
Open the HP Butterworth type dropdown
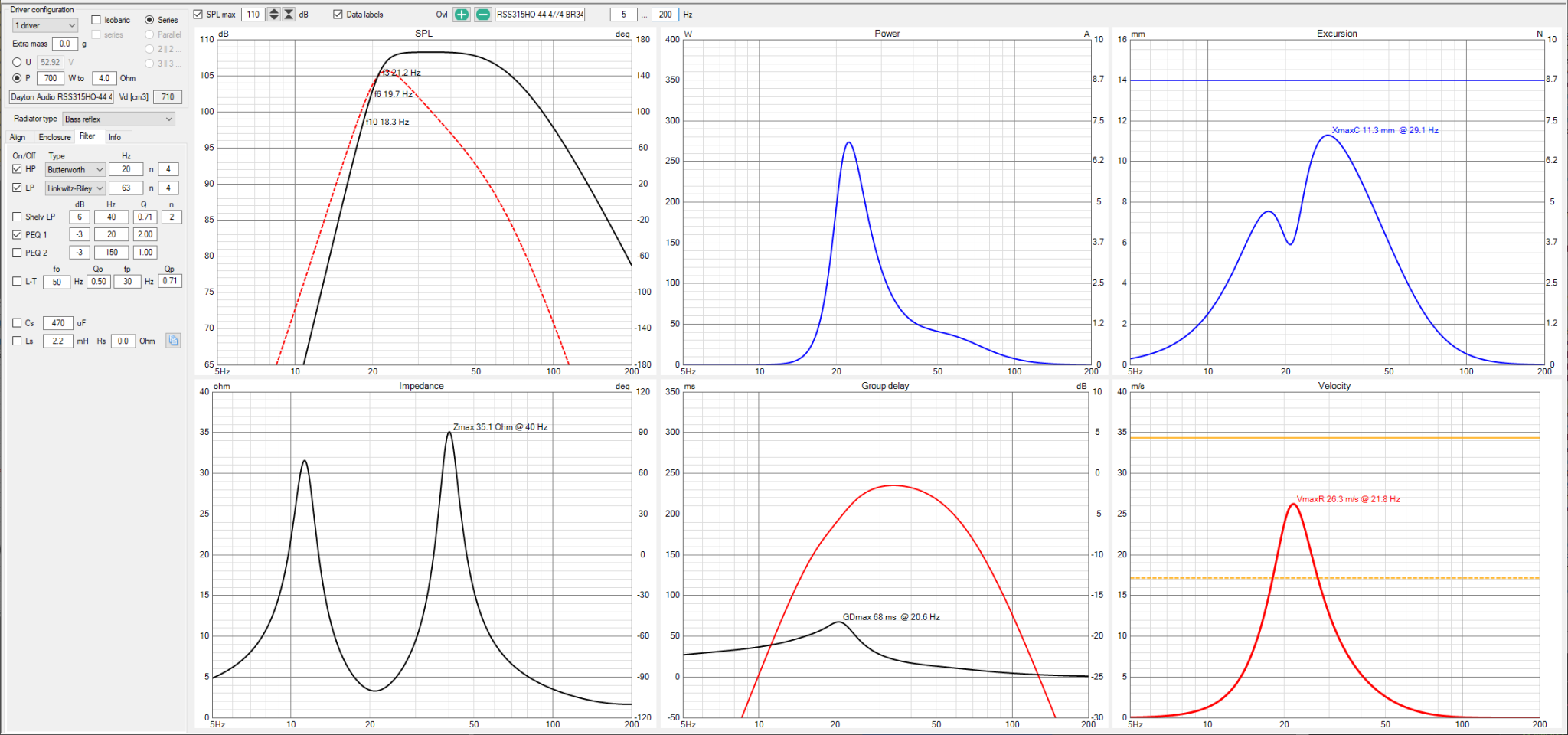point(75,169)
